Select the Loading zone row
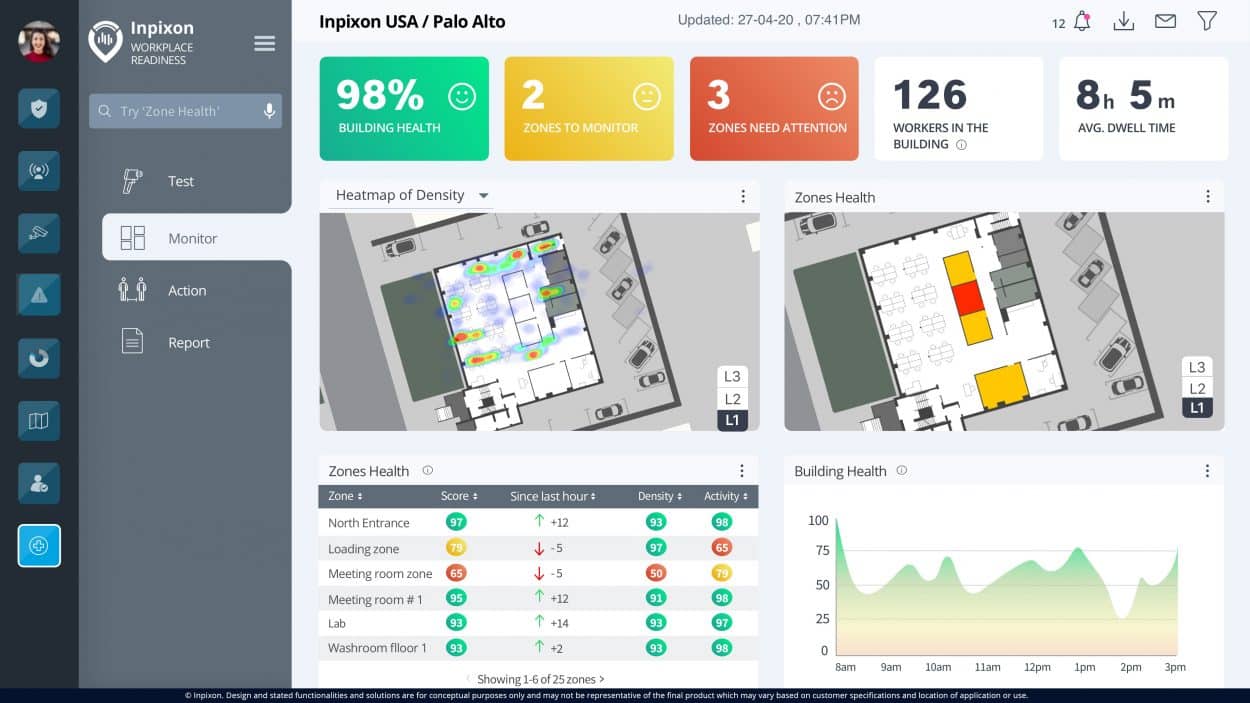1250x703 pixels. [538, 548]
